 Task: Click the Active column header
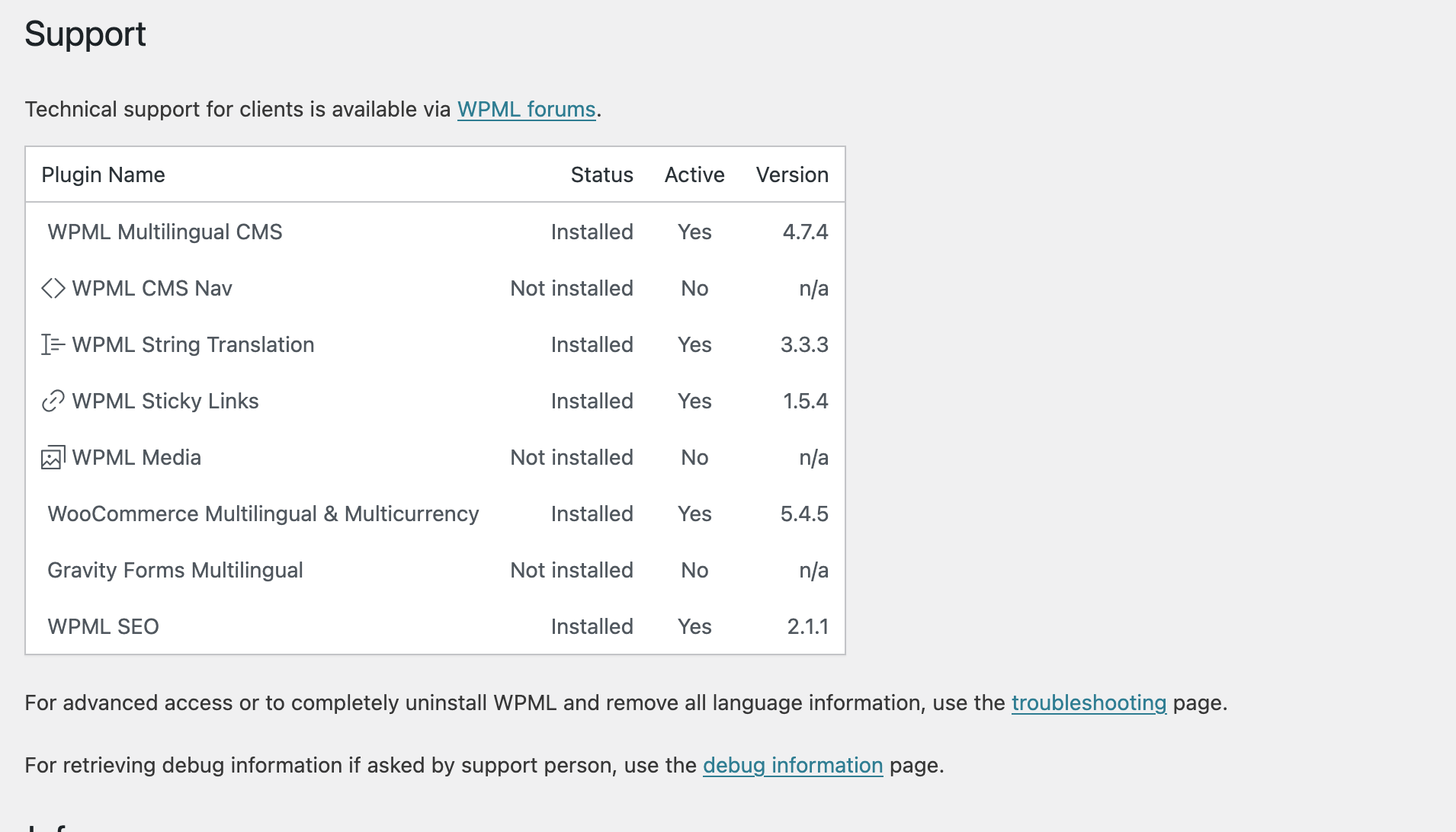click(694, 174)
